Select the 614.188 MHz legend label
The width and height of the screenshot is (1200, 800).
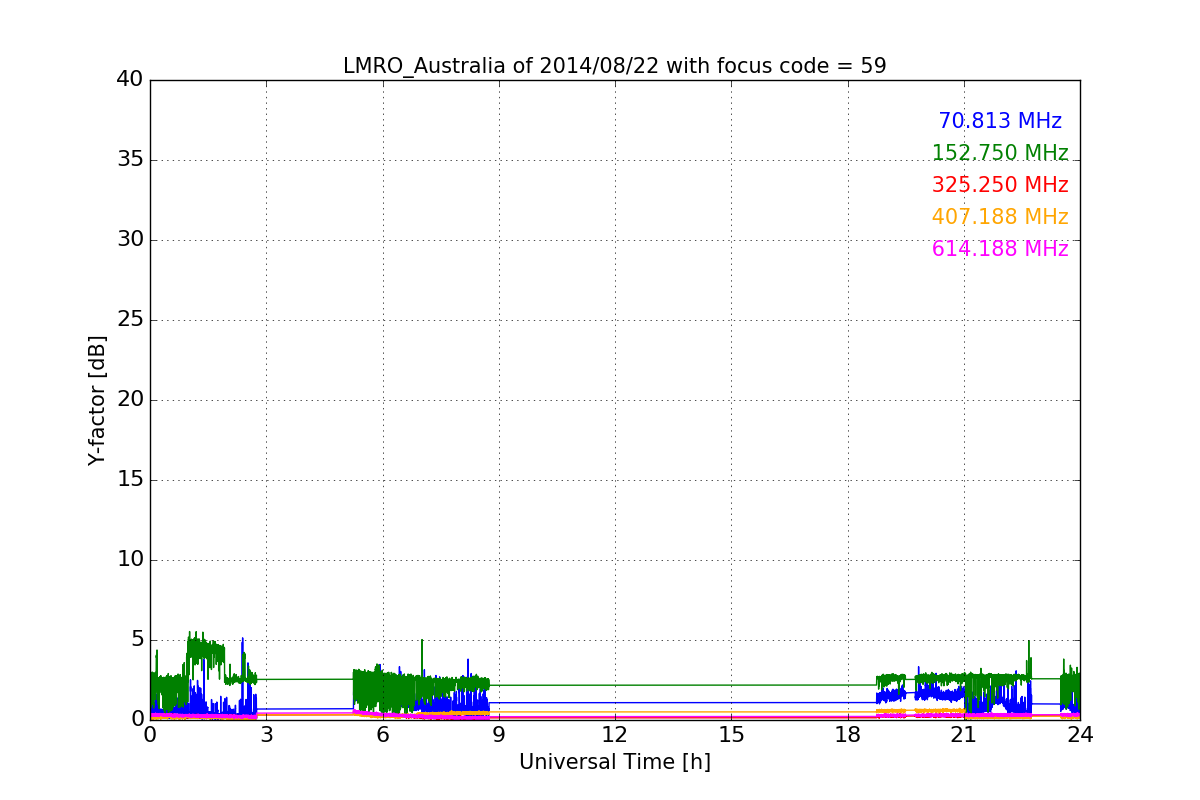pyautogui.click(x=1000, y=249)
